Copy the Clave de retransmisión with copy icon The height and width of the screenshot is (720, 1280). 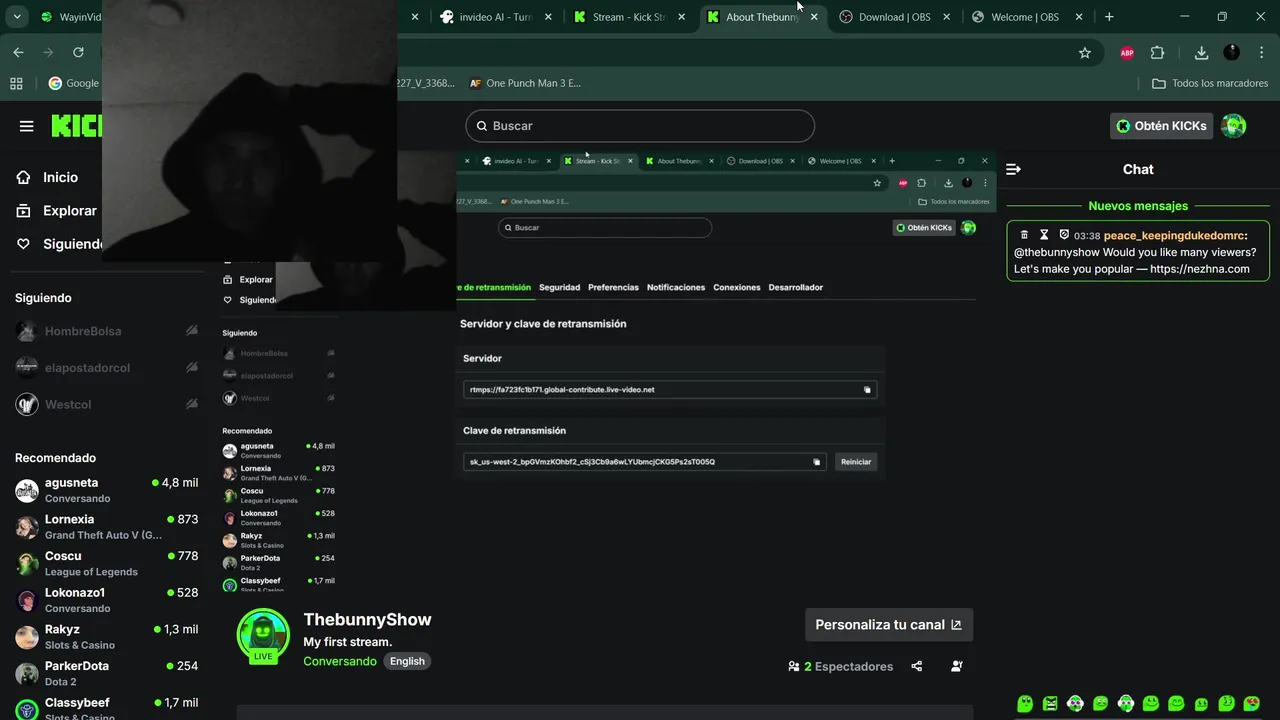click(x=816, y=462)
